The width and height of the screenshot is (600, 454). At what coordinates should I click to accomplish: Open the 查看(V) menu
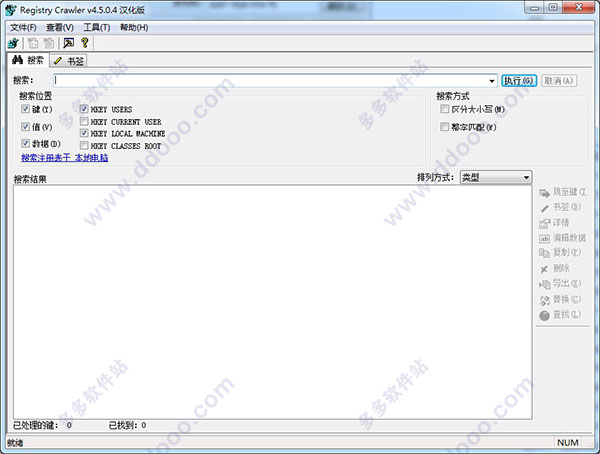pos(60,28)
